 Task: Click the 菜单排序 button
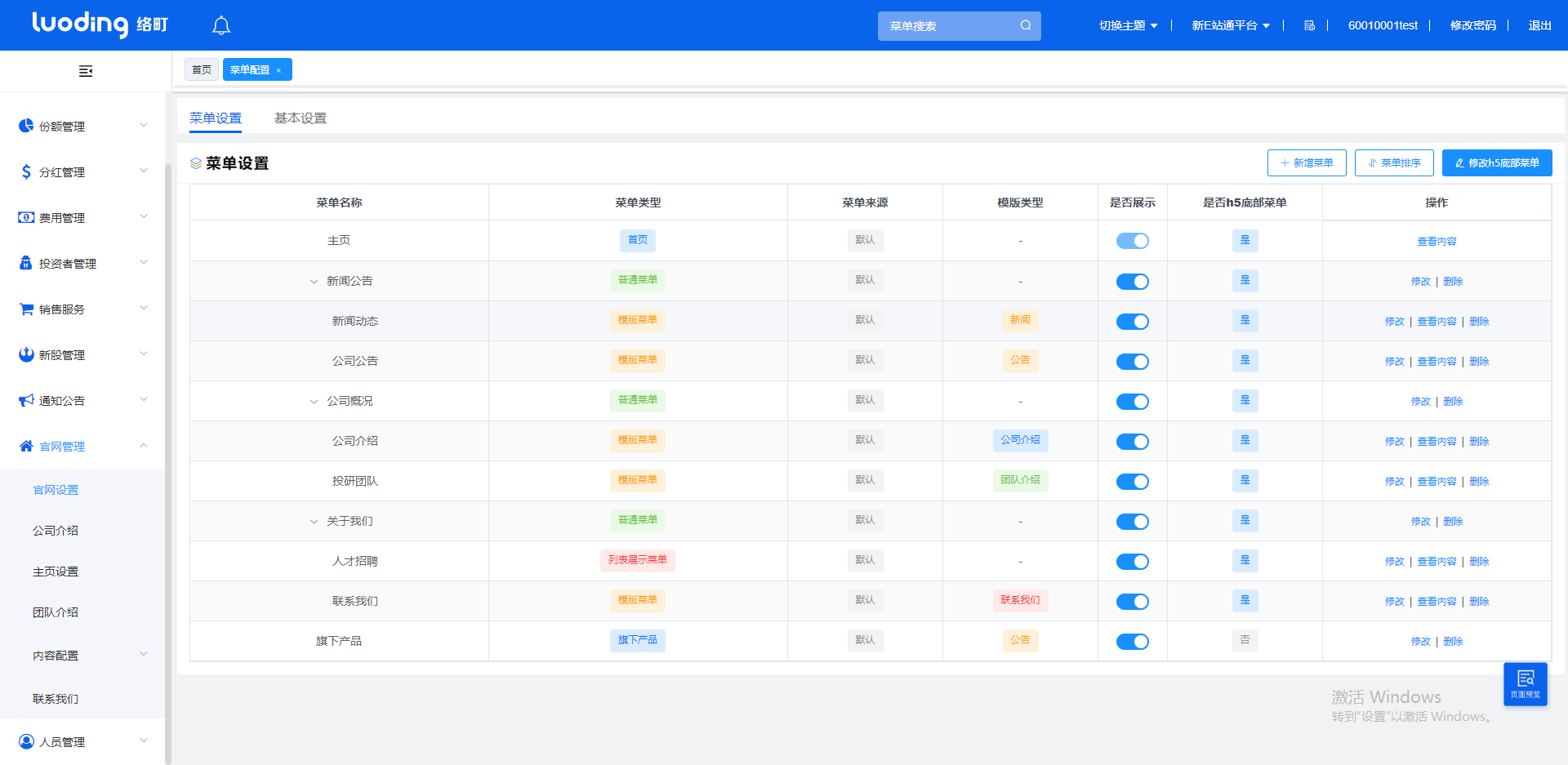coord(1394,162)
